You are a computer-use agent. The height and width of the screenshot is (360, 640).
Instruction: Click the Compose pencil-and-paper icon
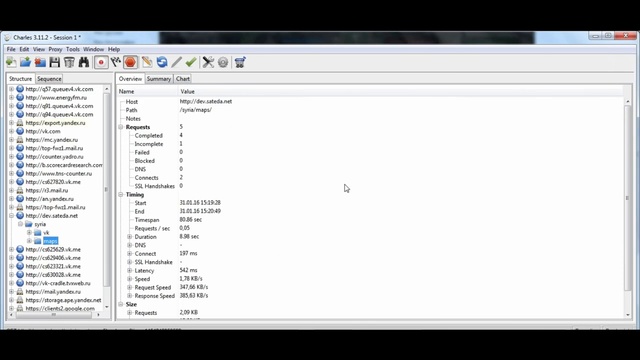147,62
